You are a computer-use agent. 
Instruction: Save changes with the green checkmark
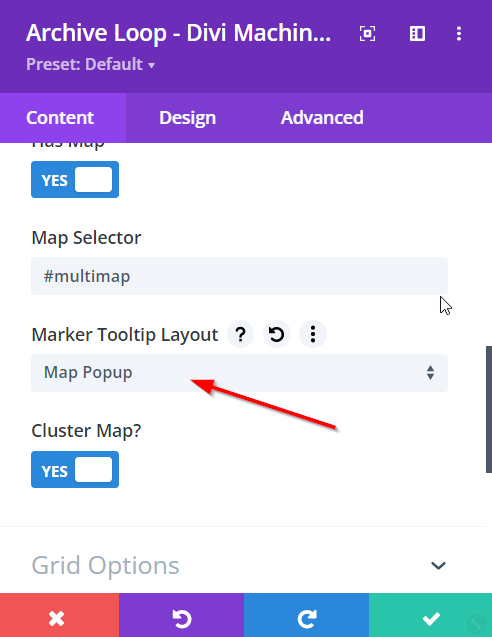[x=430, y=615]
